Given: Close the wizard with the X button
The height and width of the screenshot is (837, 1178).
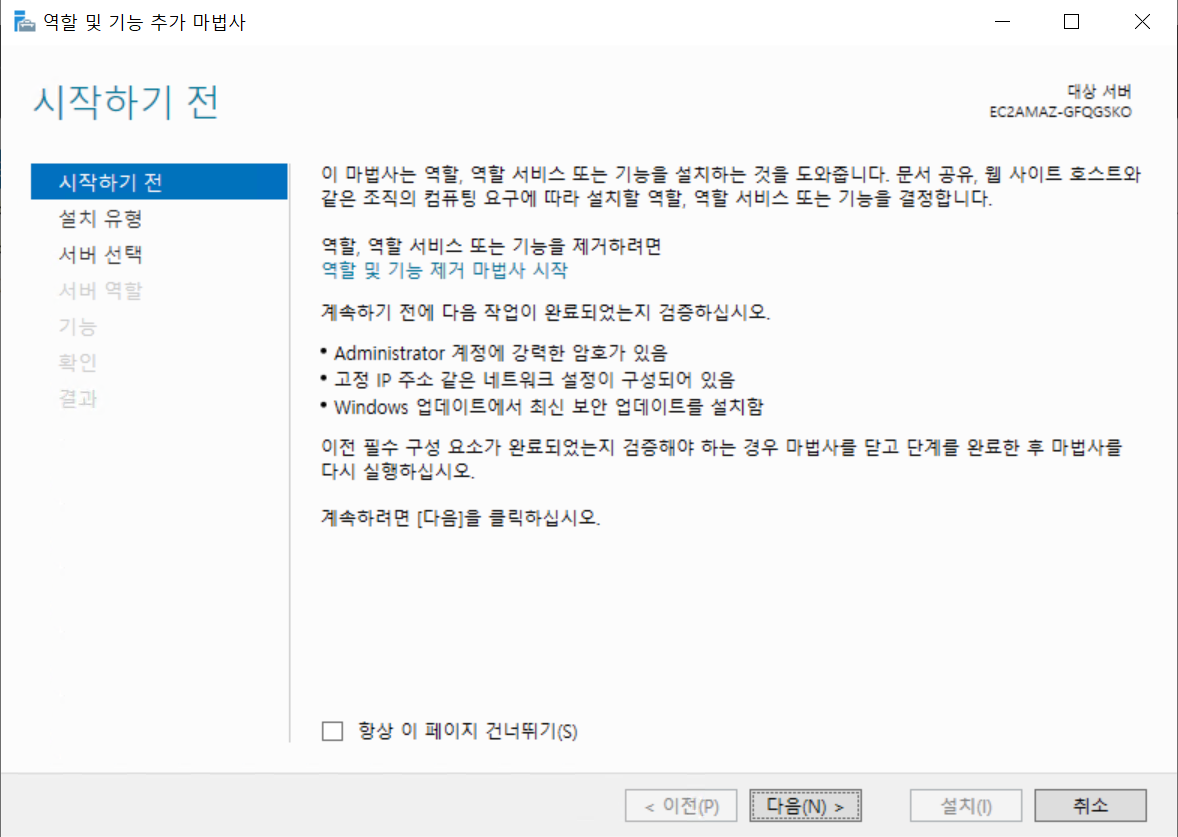Looking at the screenshot, I should 1142,22.
